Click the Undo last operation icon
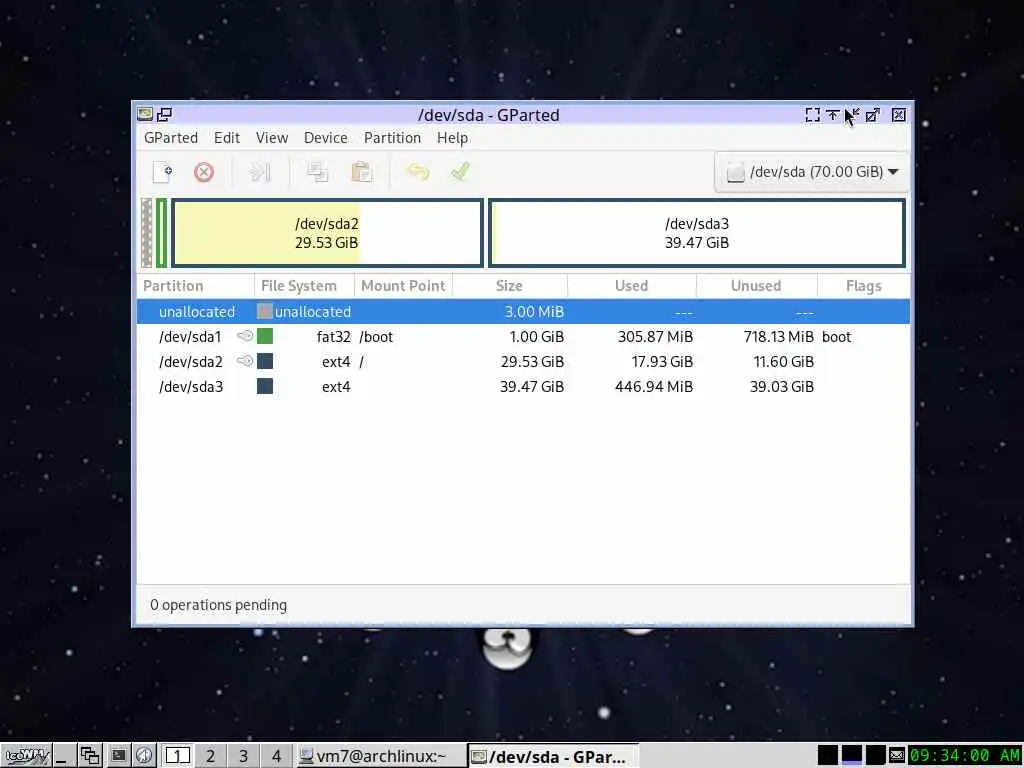 pyautogui.click(x=418, y=172)
